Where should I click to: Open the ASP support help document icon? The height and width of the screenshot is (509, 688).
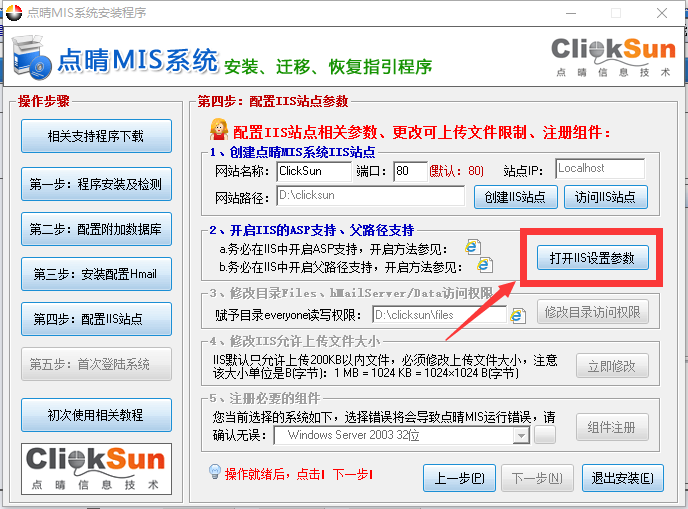pos(473,247)
